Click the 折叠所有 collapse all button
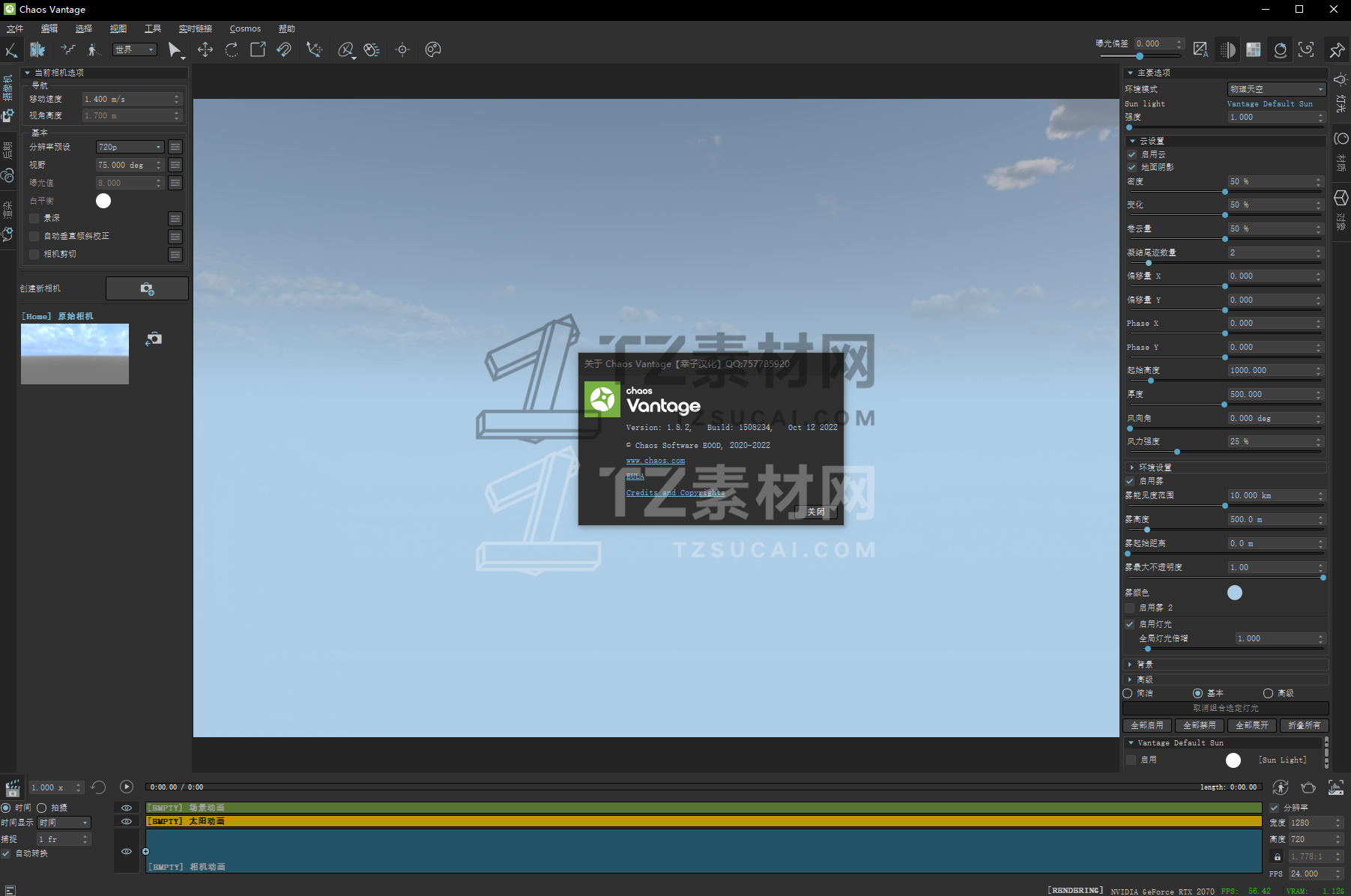The width and height of the screenshot is (1351, 896). click(x=1305, y=725)
